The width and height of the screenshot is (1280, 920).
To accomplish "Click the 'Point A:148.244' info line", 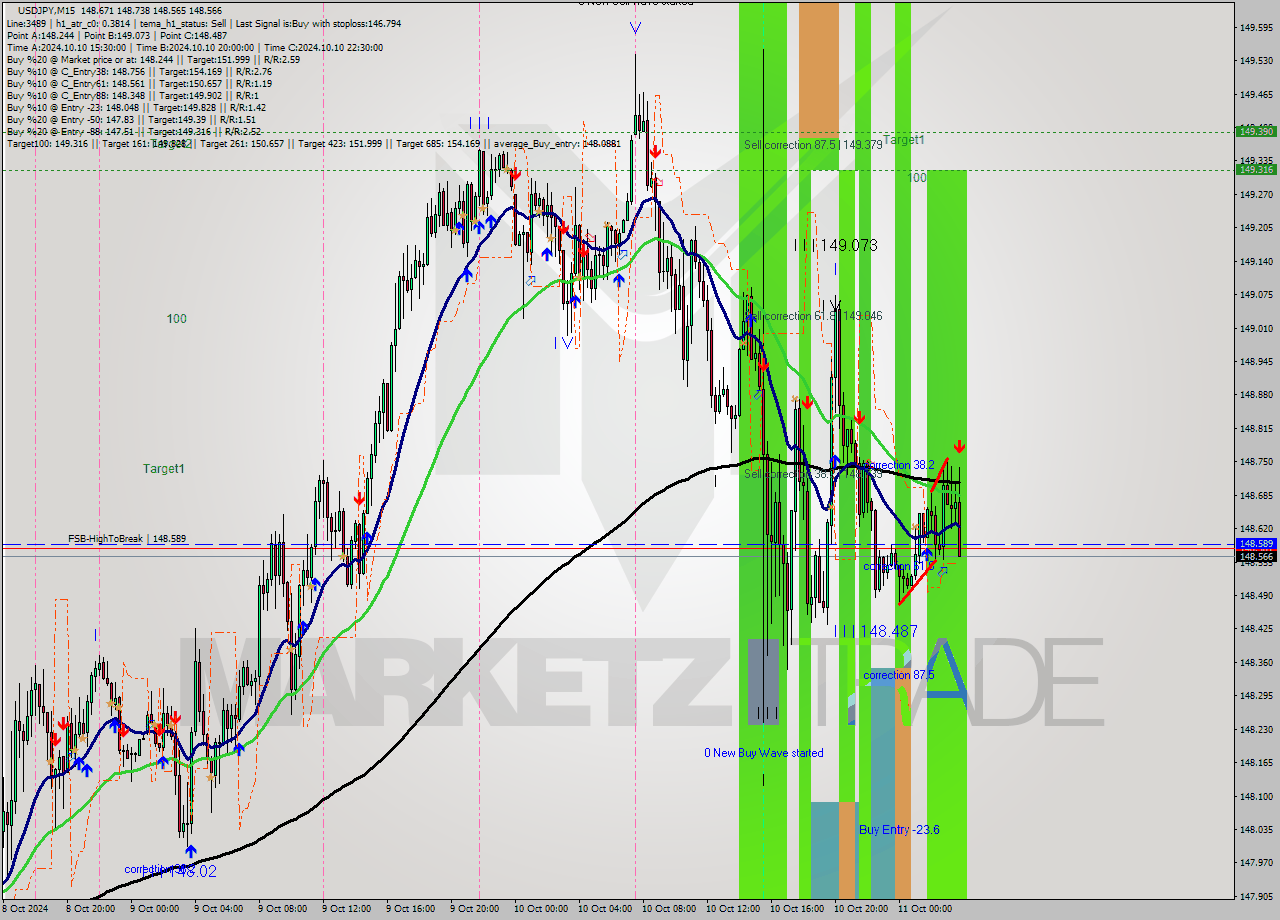I will pos(119,35).
